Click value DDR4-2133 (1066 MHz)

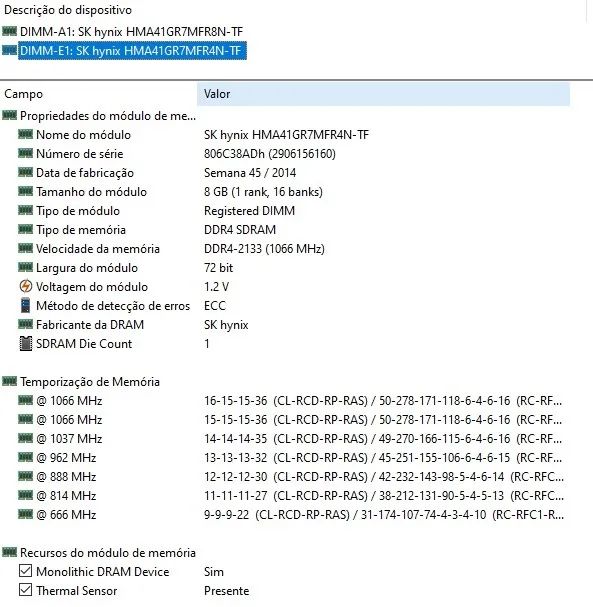click(264, 249)
